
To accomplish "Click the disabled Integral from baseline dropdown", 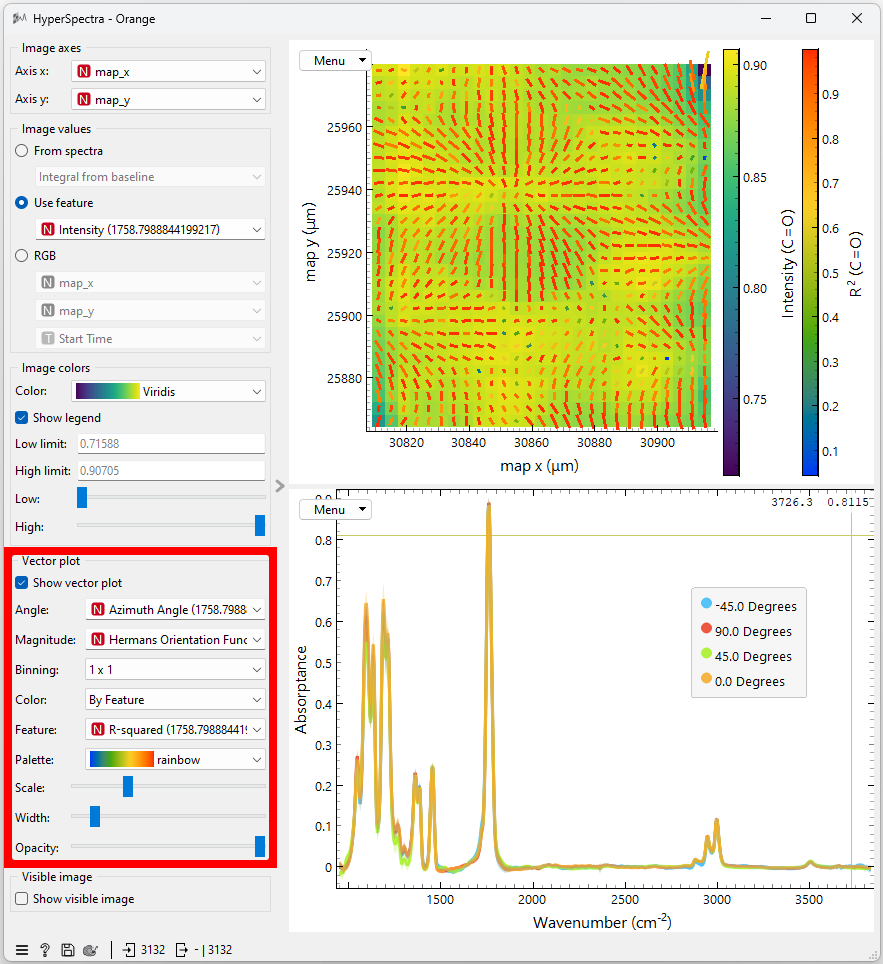I will [x=150, y=176].
